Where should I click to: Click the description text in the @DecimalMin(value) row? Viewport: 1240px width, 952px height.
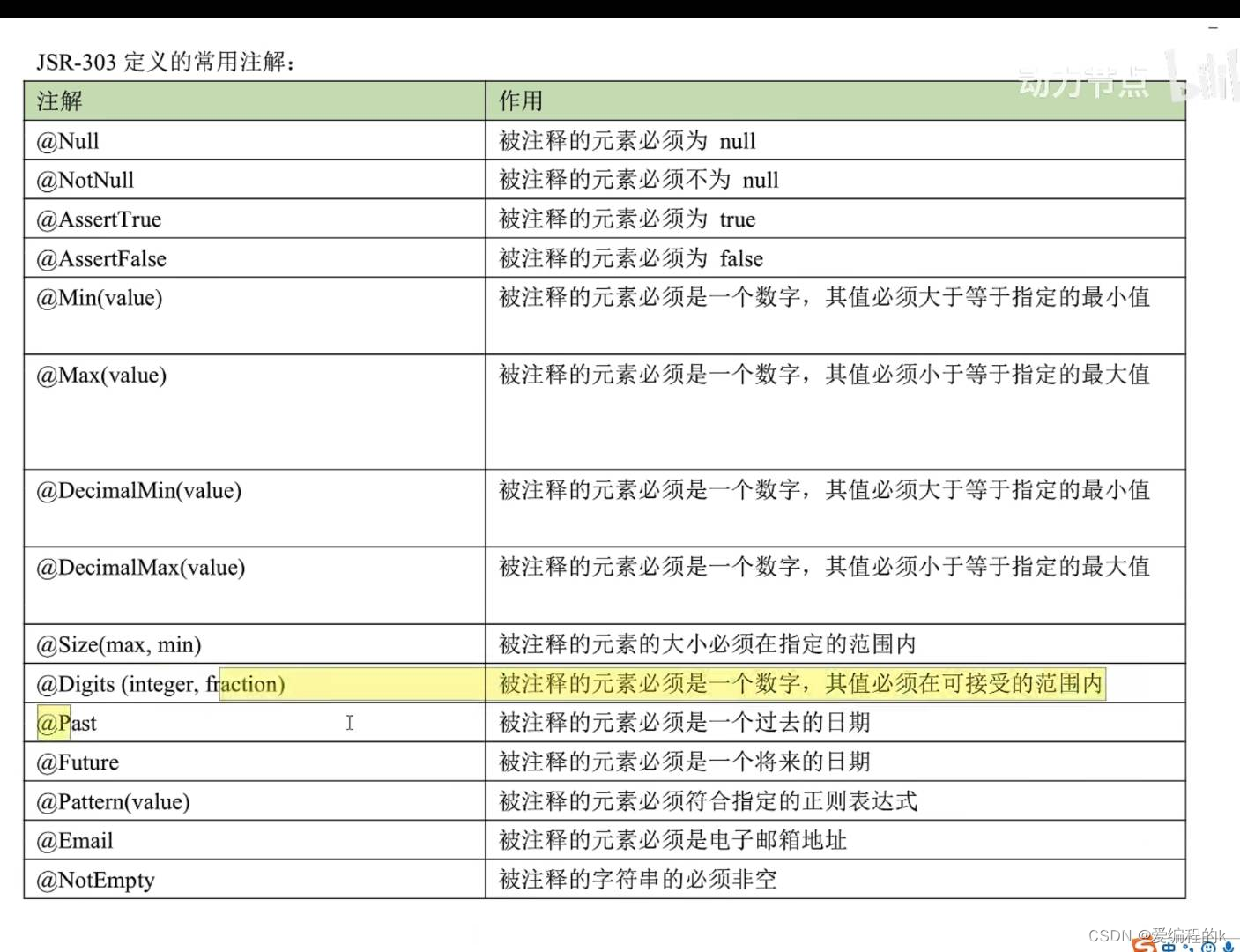825,490
